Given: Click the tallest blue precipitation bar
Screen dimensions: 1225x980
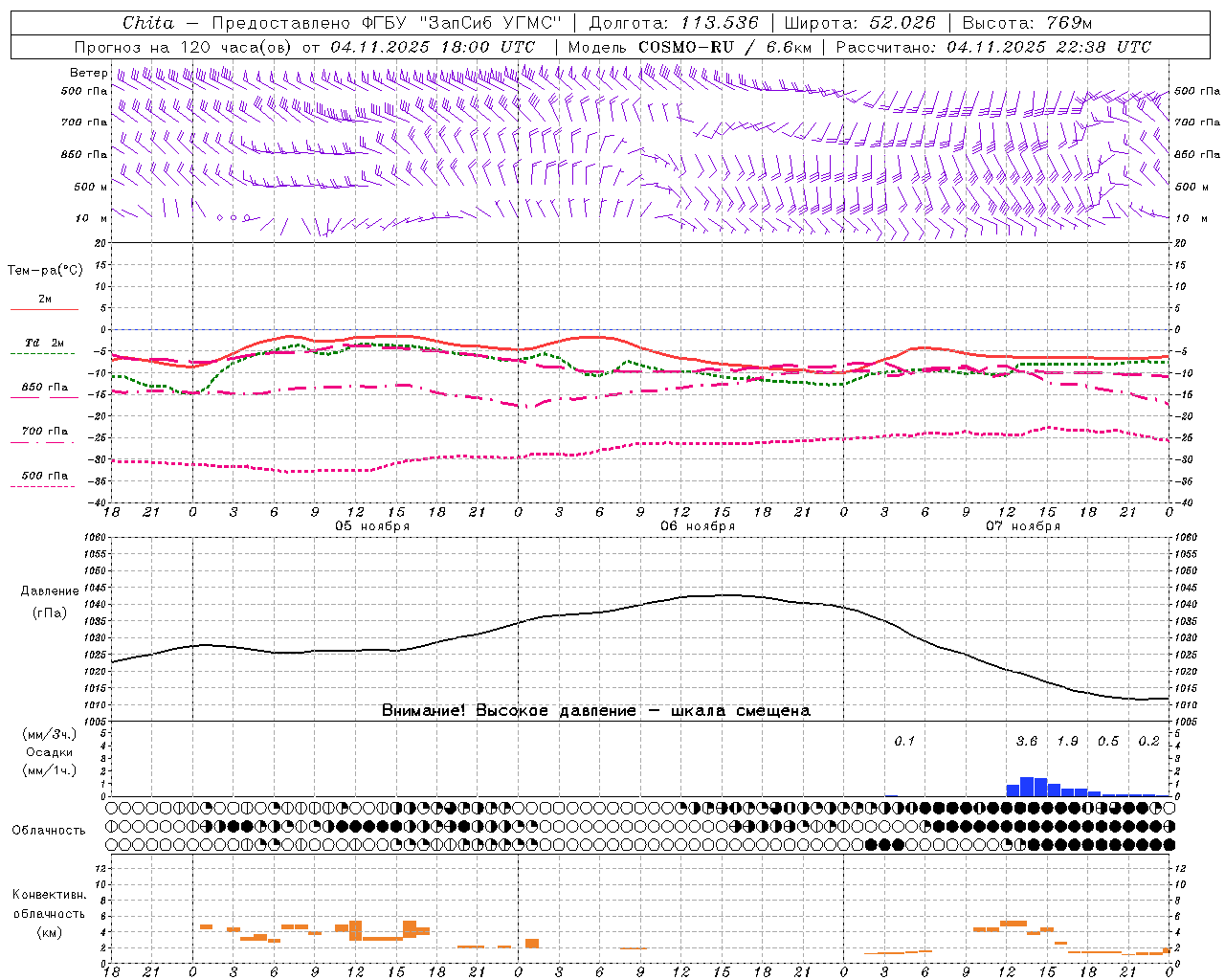Looking at the screenshot, I should [x=1027, y=787].
